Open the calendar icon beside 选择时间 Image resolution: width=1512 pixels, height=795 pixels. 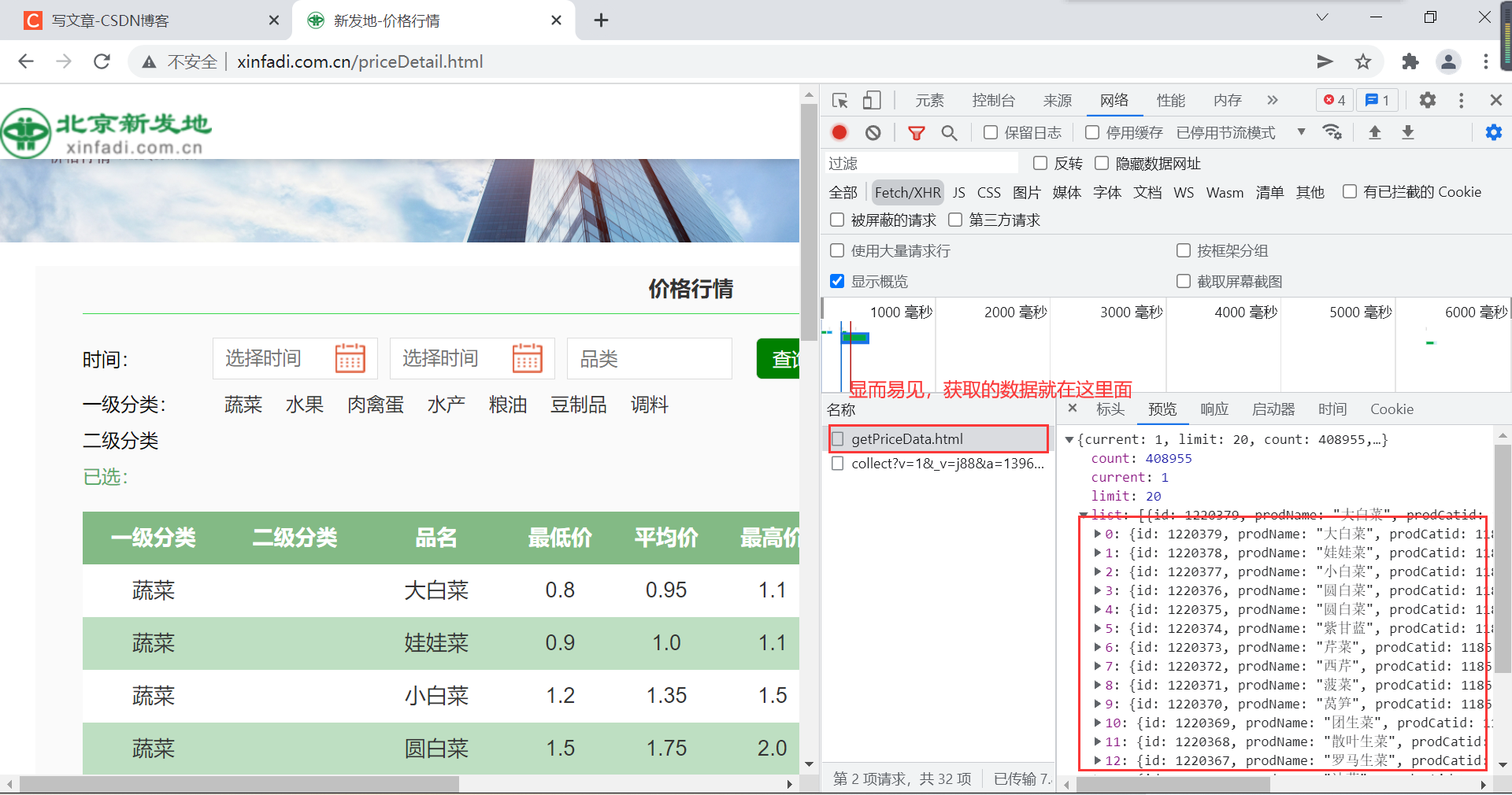pos(350,358)
